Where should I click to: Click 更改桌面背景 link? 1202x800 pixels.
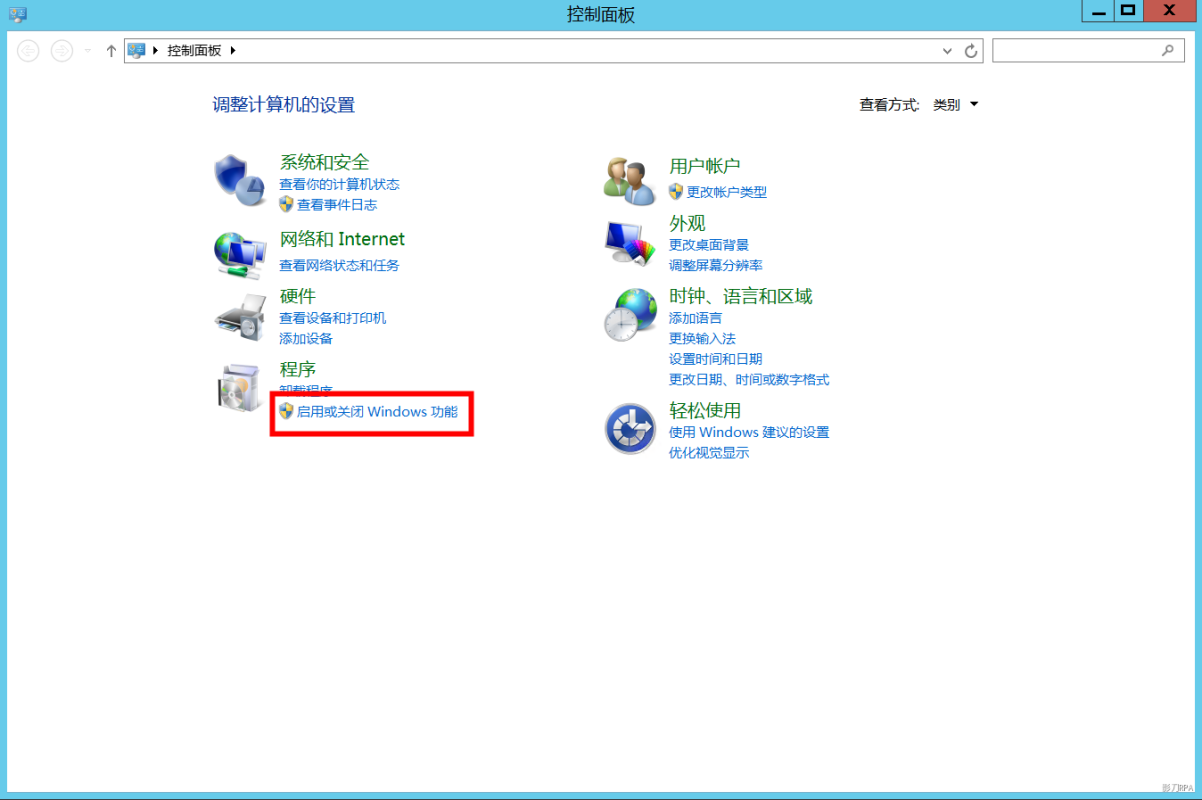pyautogui.click(x=709, y=245)
